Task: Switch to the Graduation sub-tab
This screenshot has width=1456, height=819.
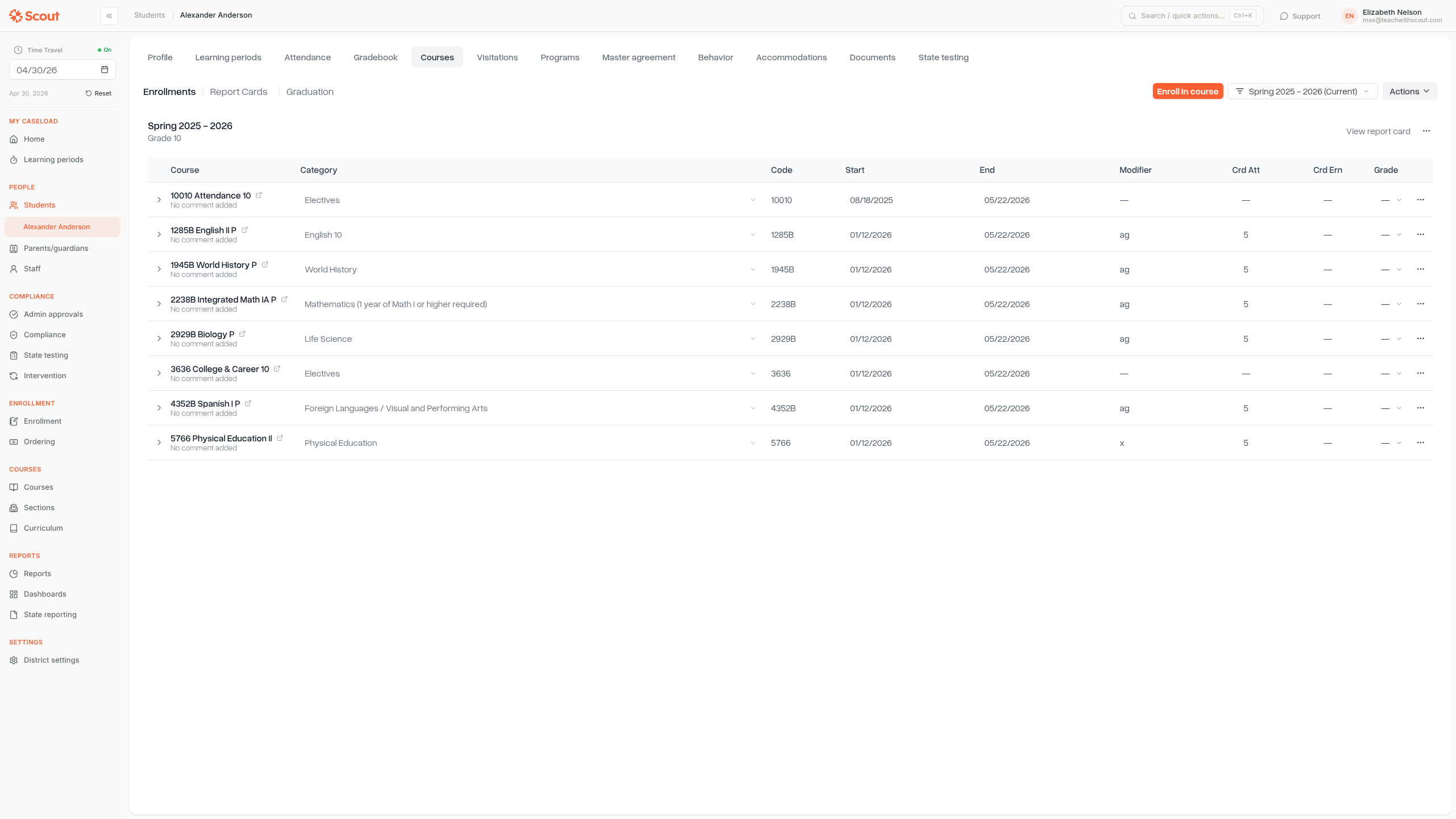Action: (310, 92)
